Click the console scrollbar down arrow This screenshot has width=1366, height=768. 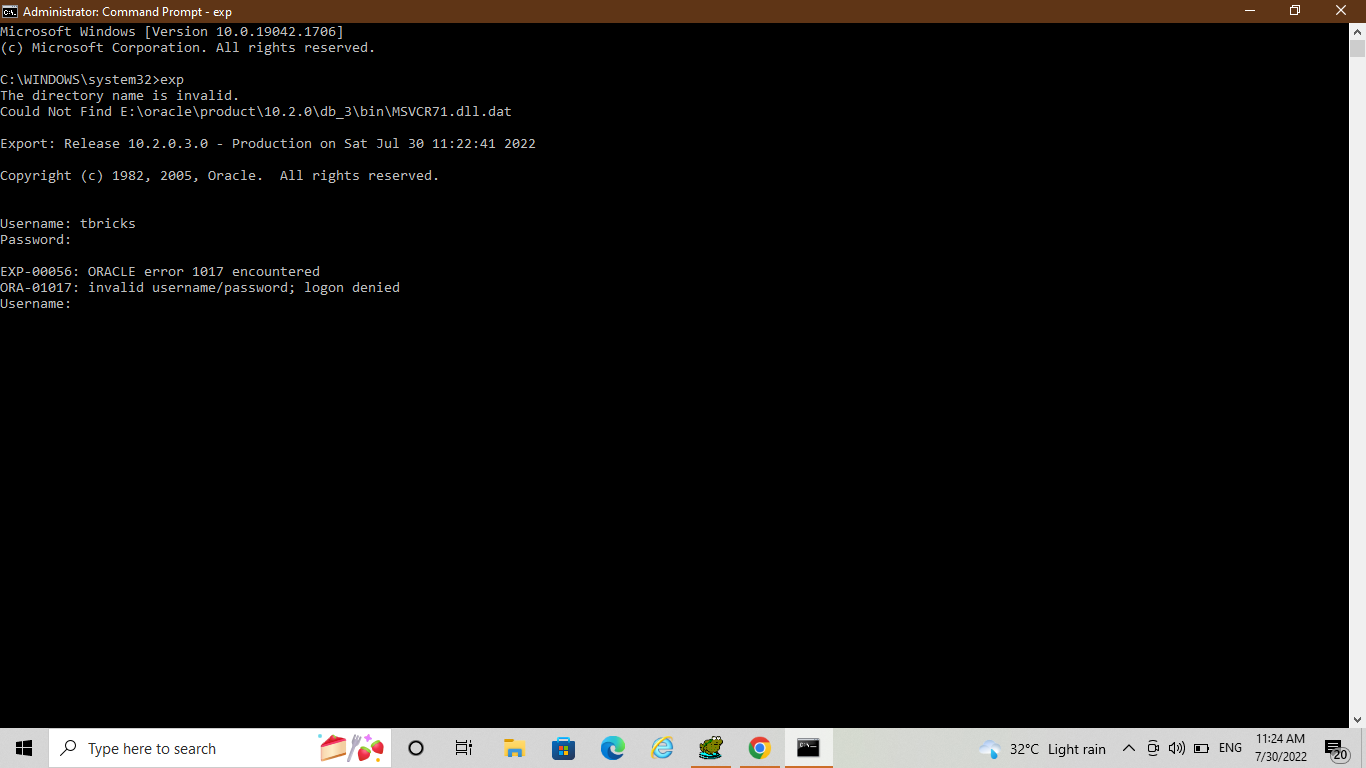pos(1357,719)
